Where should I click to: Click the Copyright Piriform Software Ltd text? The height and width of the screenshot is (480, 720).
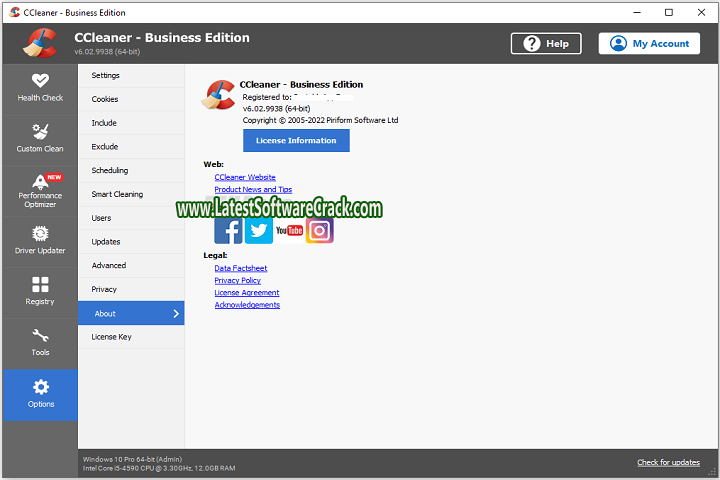pos(321,120)
